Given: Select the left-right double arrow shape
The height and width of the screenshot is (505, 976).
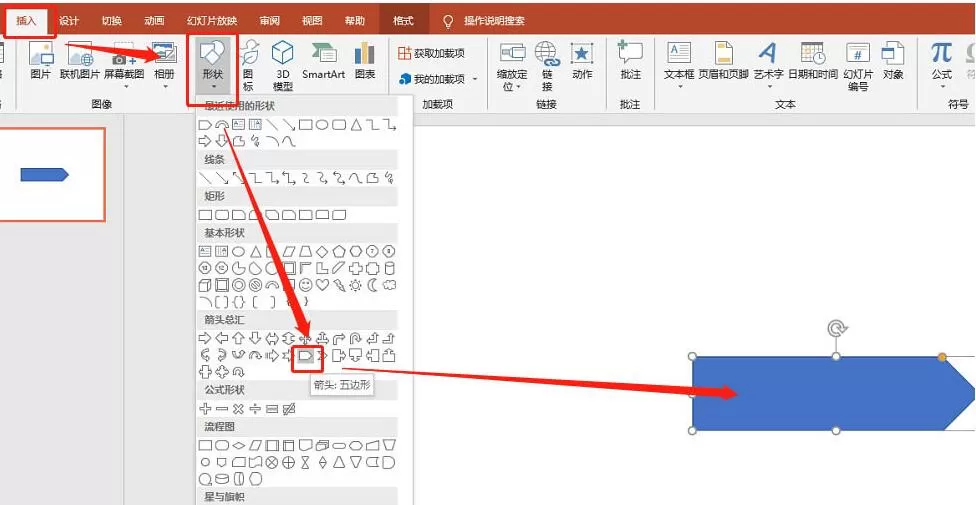Looking at the screenshot, I should click(271, 339).
